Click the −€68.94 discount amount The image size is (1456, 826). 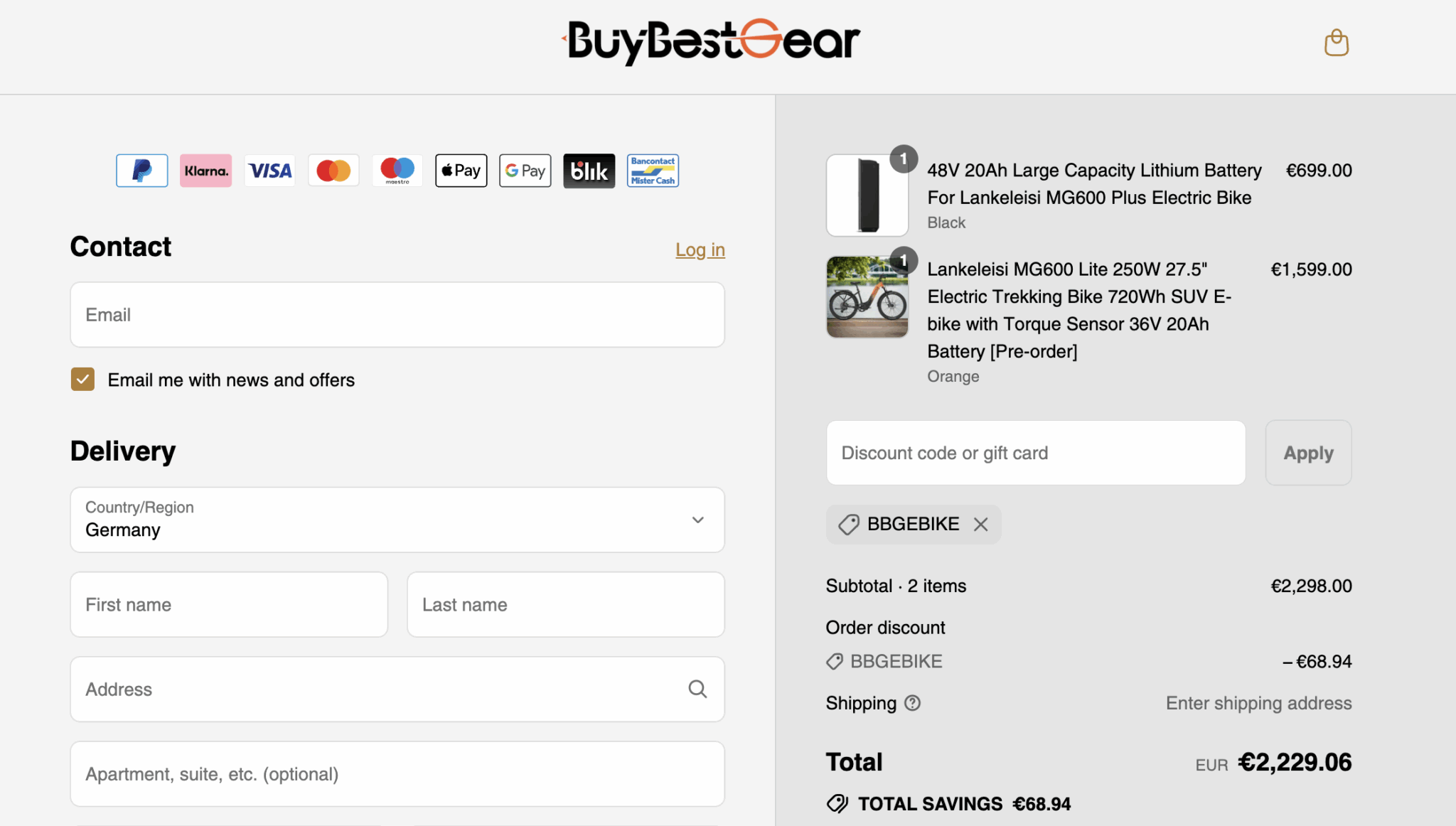[1317, 662]
